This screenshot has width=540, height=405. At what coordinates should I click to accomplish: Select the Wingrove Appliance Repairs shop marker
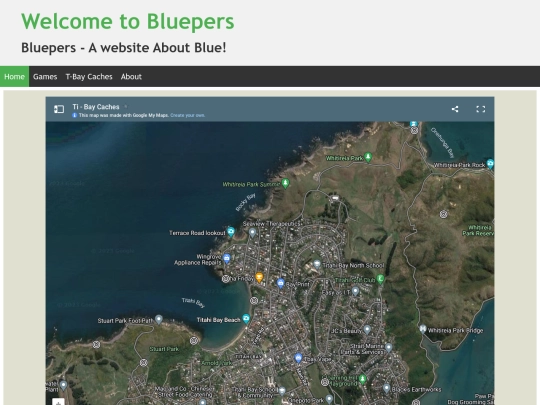click(227, 258)
